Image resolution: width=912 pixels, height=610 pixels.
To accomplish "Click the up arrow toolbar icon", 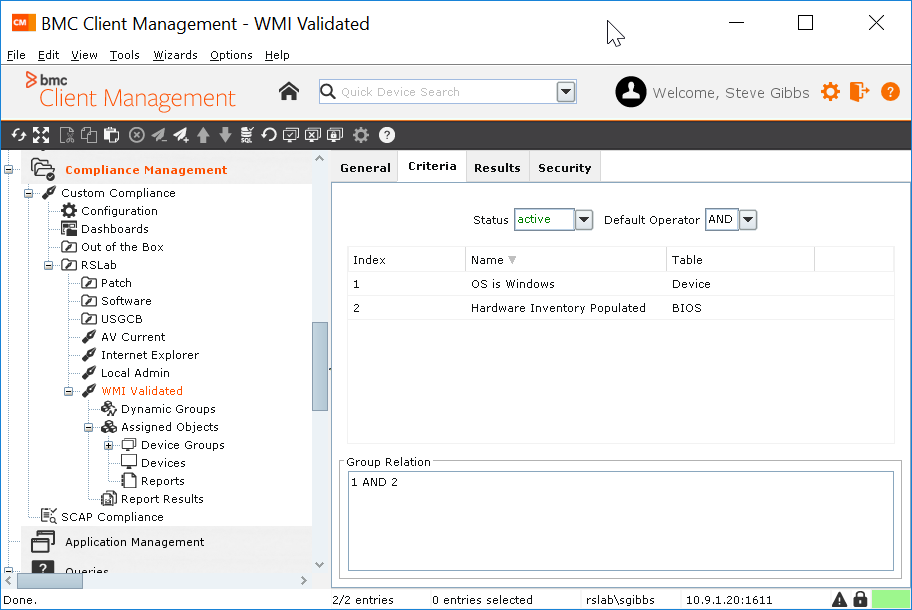I will 203,135.
